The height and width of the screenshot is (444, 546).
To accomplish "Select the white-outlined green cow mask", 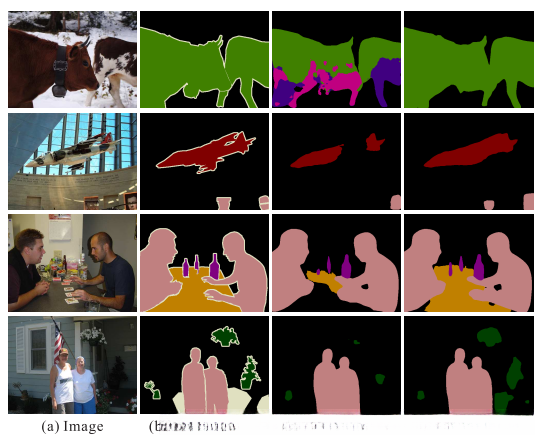I will coord(204,59).
